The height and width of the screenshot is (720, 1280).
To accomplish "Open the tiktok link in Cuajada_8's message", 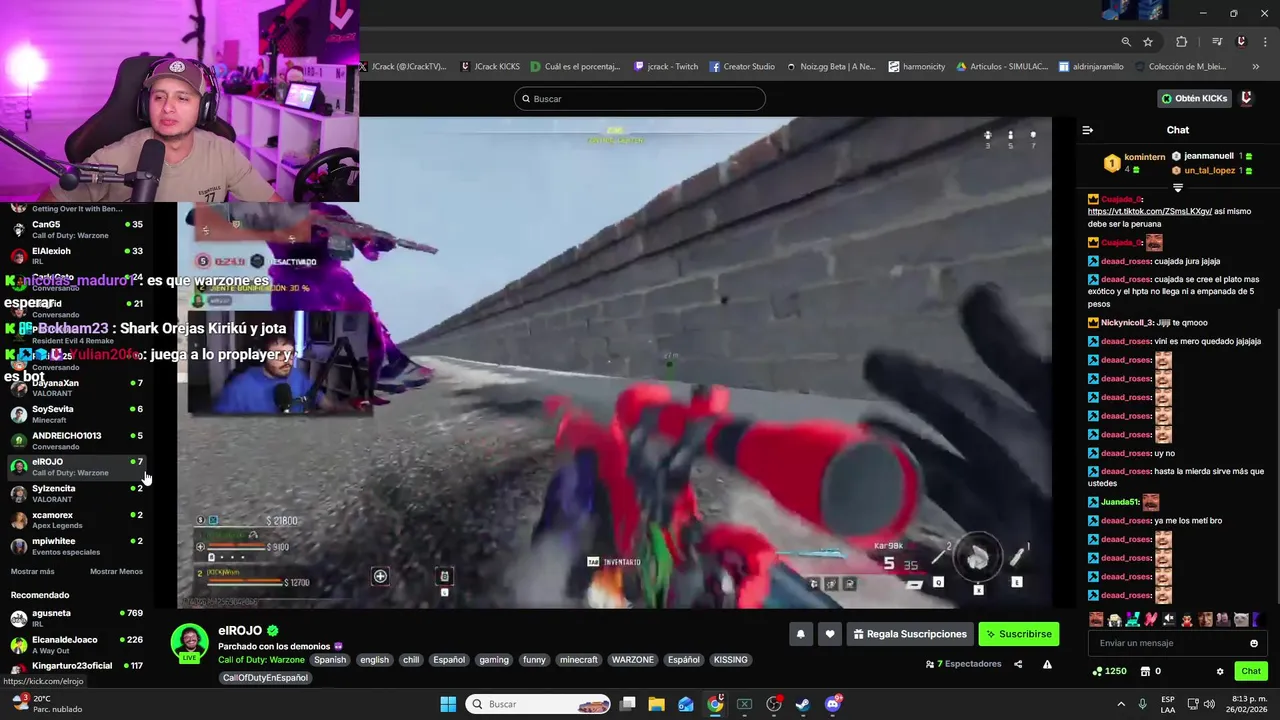I will (x=1149, y=211).
